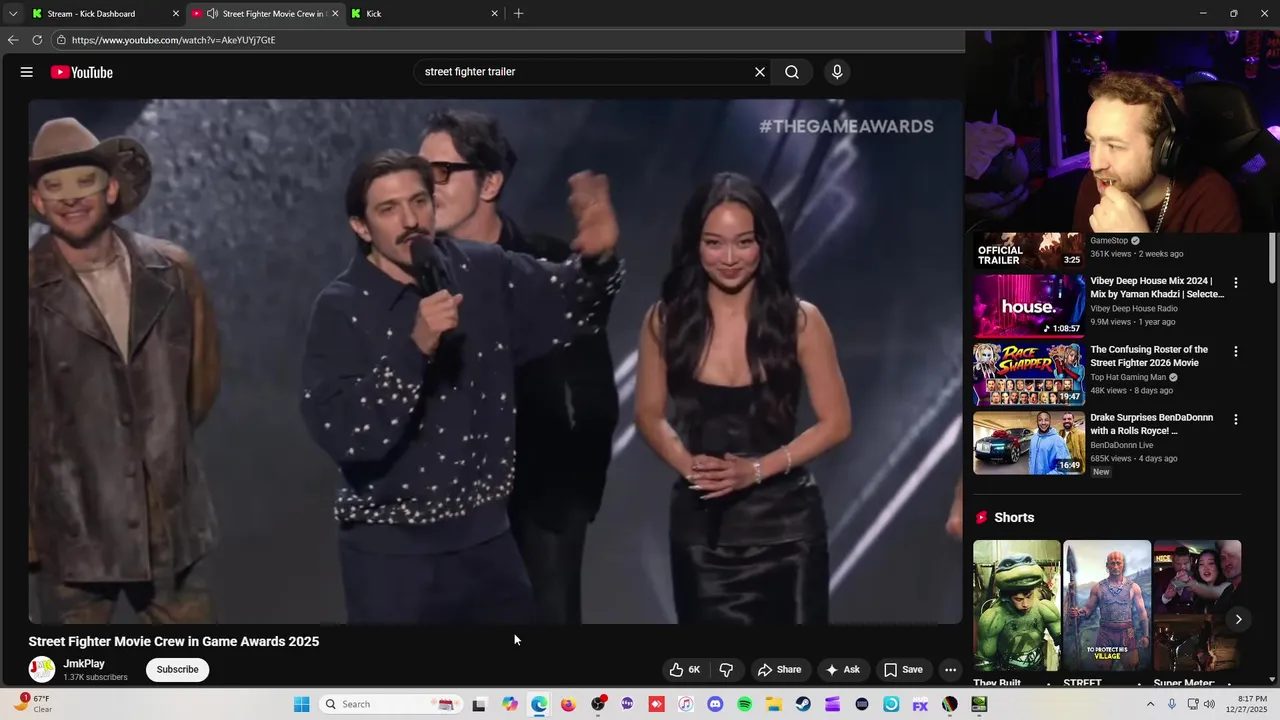
Task: Open the GameStop Official Trailer thumbnail
Action: click(x=1029, y=251)
